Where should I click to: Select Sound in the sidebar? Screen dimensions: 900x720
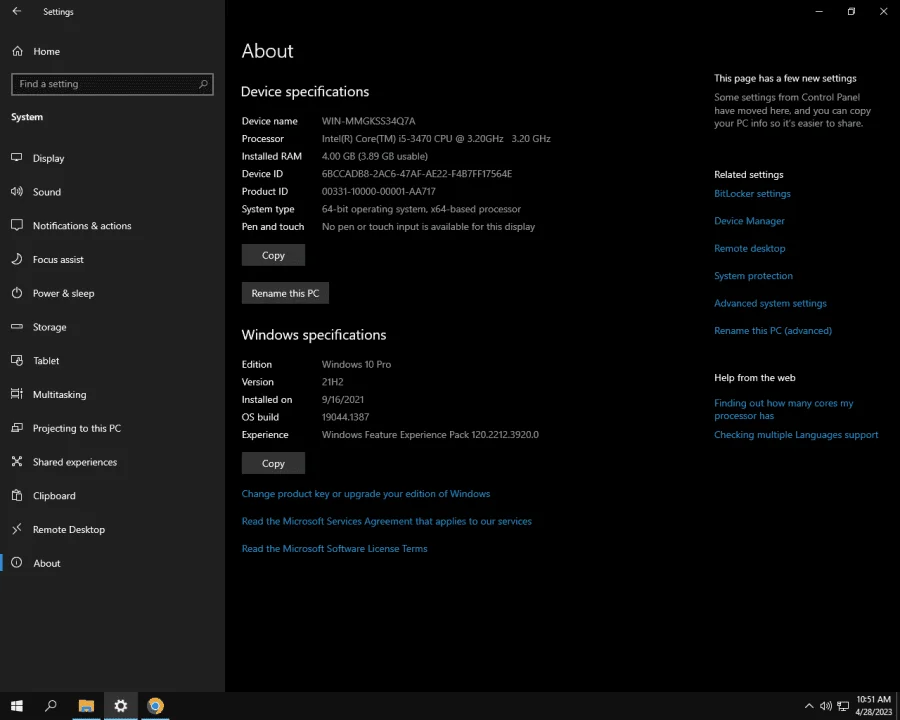click(46, 192)
